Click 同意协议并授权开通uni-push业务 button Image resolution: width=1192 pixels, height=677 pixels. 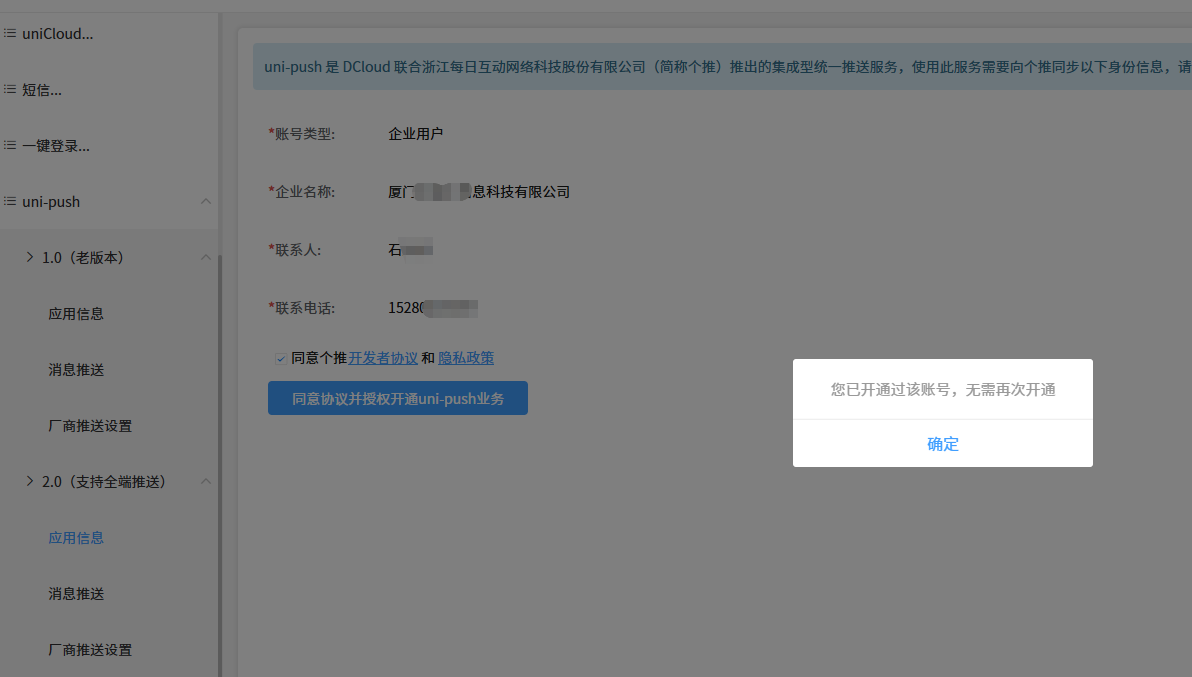click(398, 398)
